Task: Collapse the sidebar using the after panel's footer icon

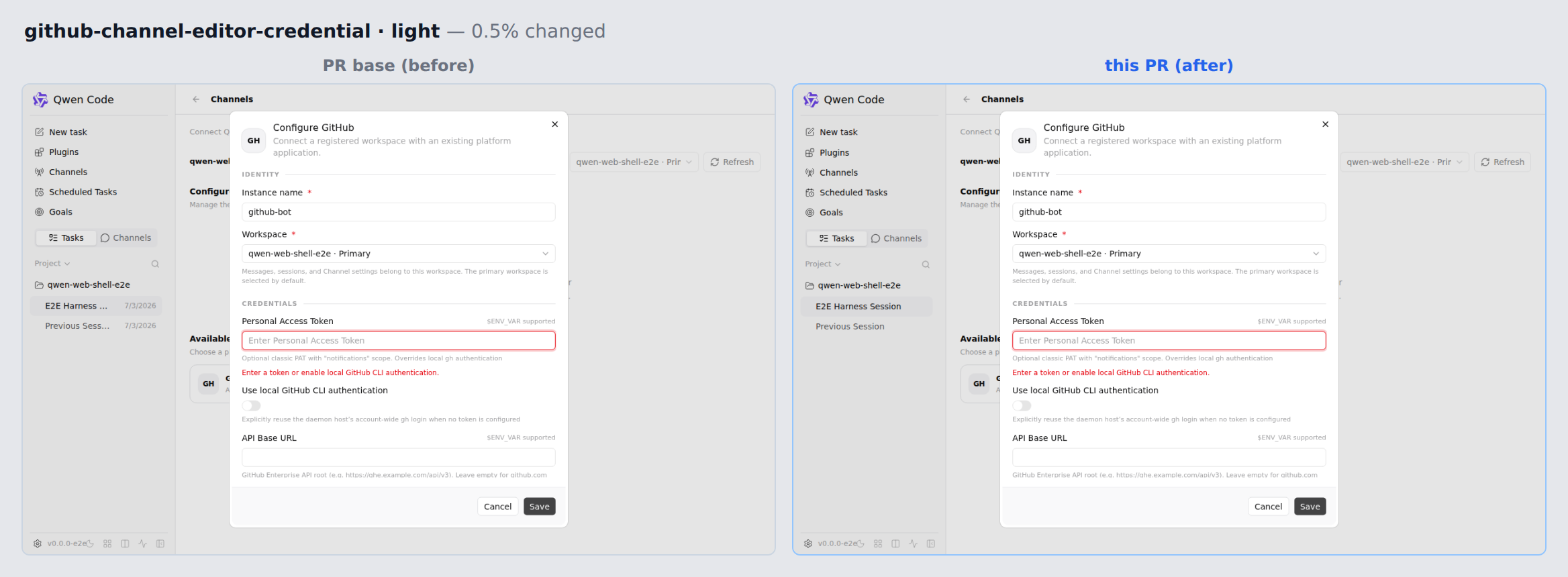Action: (931, 543)
